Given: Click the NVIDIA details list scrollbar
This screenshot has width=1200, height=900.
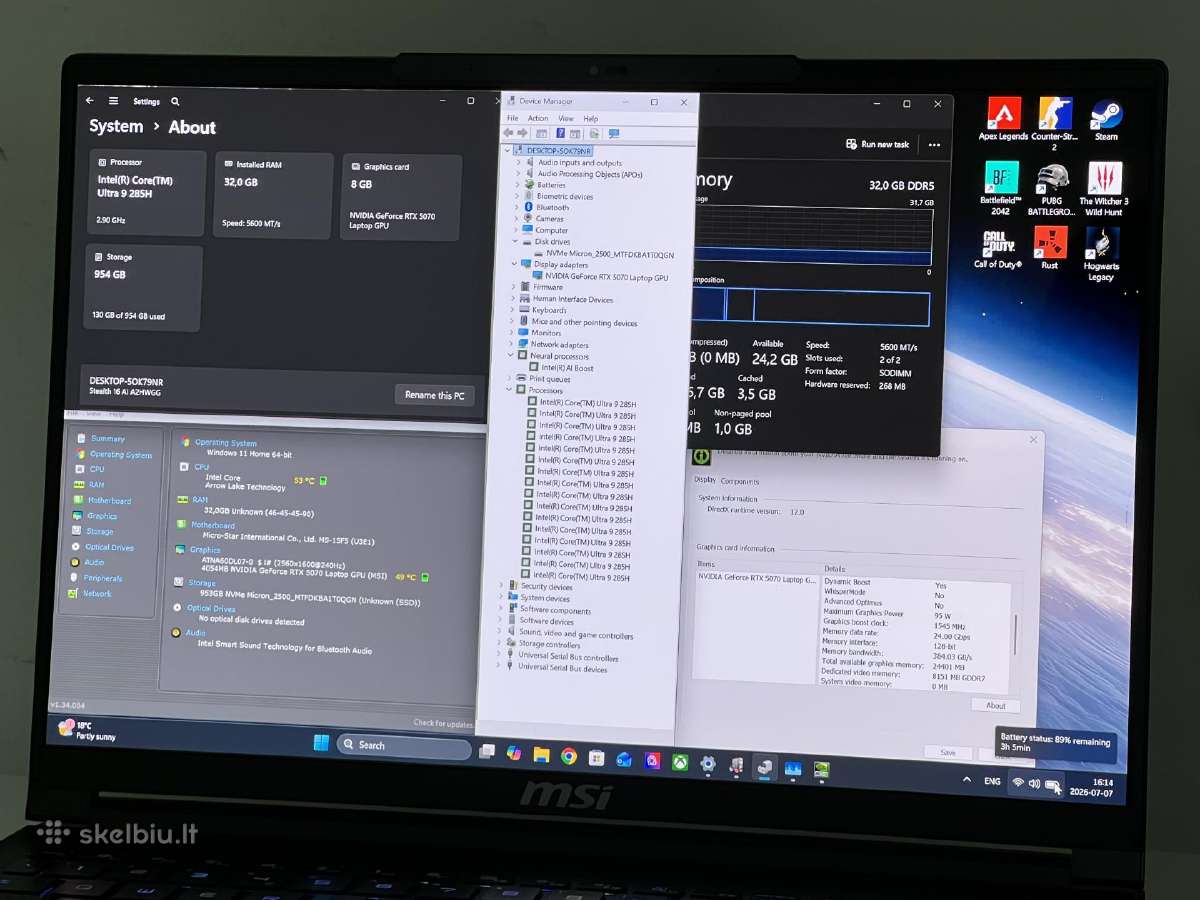Looking at the screenshot, I should pyautogui.click(x=1015, y=633).
